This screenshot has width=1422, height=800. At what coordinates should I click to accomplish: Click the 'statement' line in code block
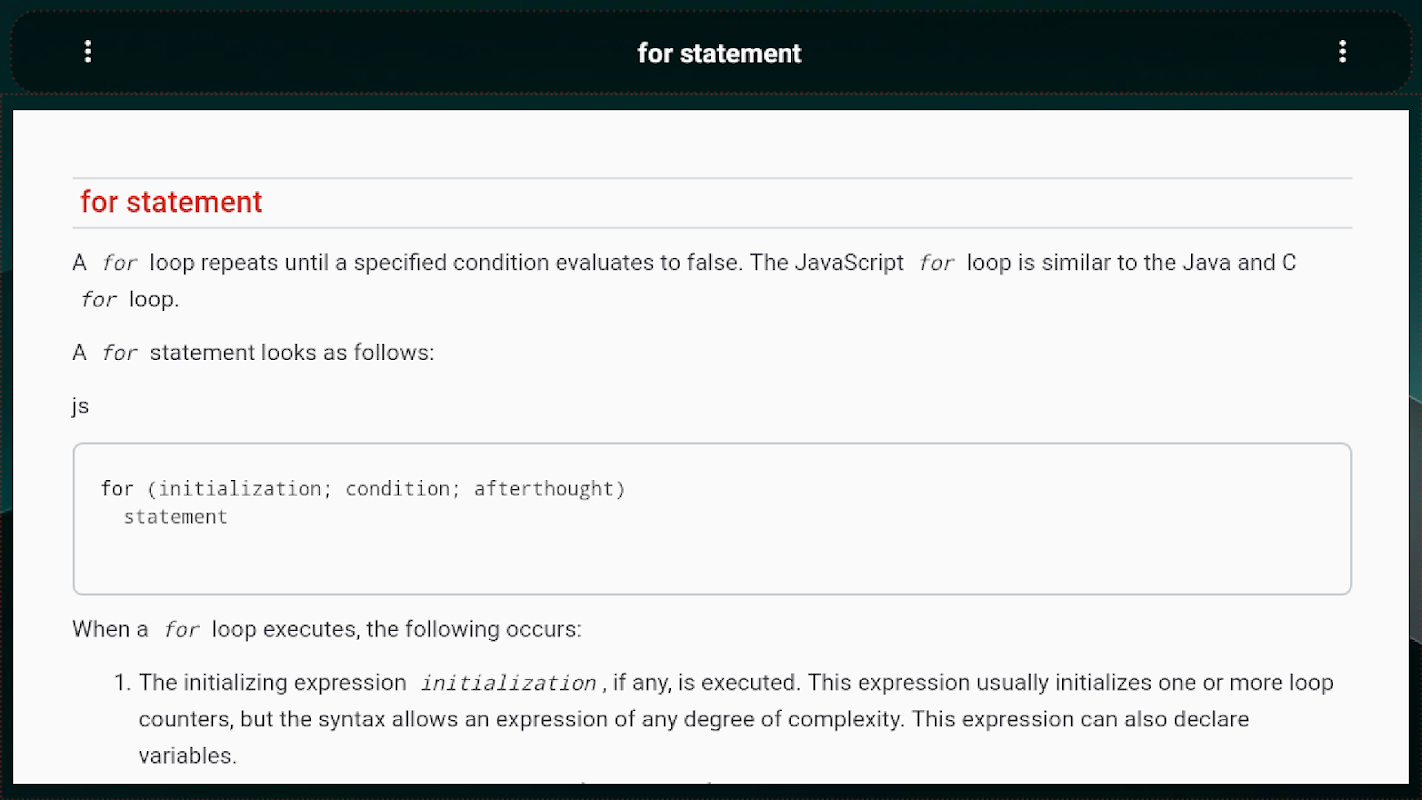pos(176,517)
